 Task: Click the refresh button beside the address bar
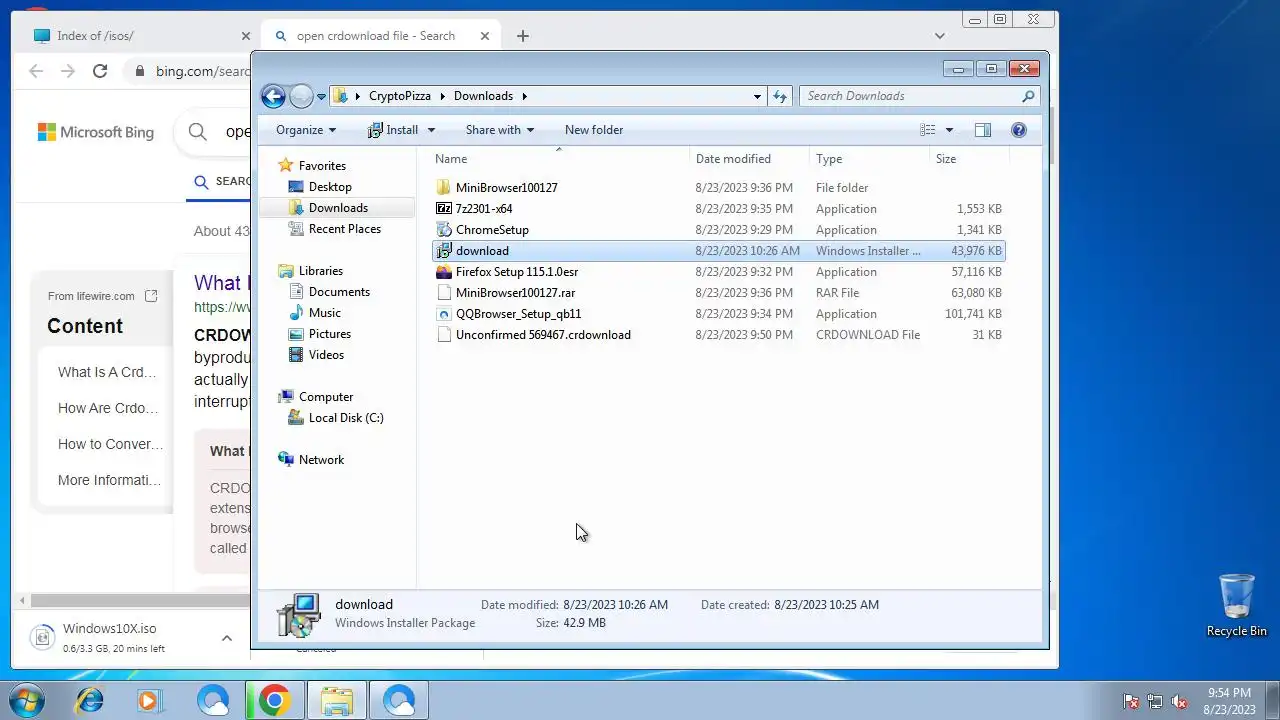tap(781, 96)
